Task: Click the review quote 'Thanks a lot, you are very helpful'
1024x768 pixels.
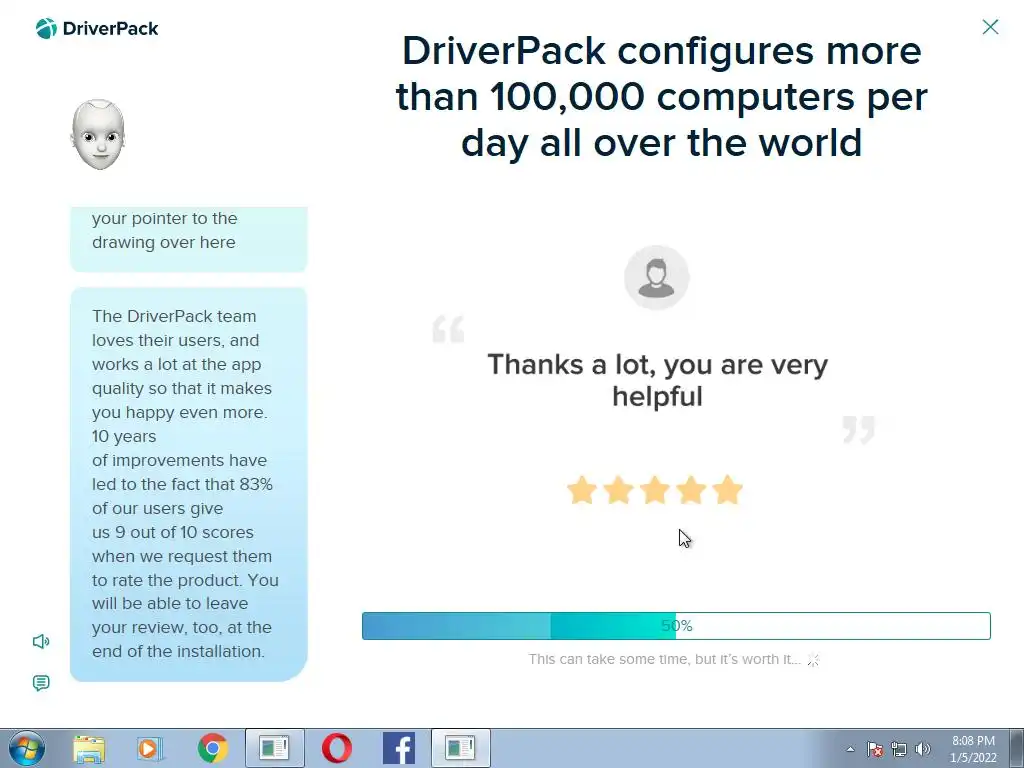Action: (657, 380)
